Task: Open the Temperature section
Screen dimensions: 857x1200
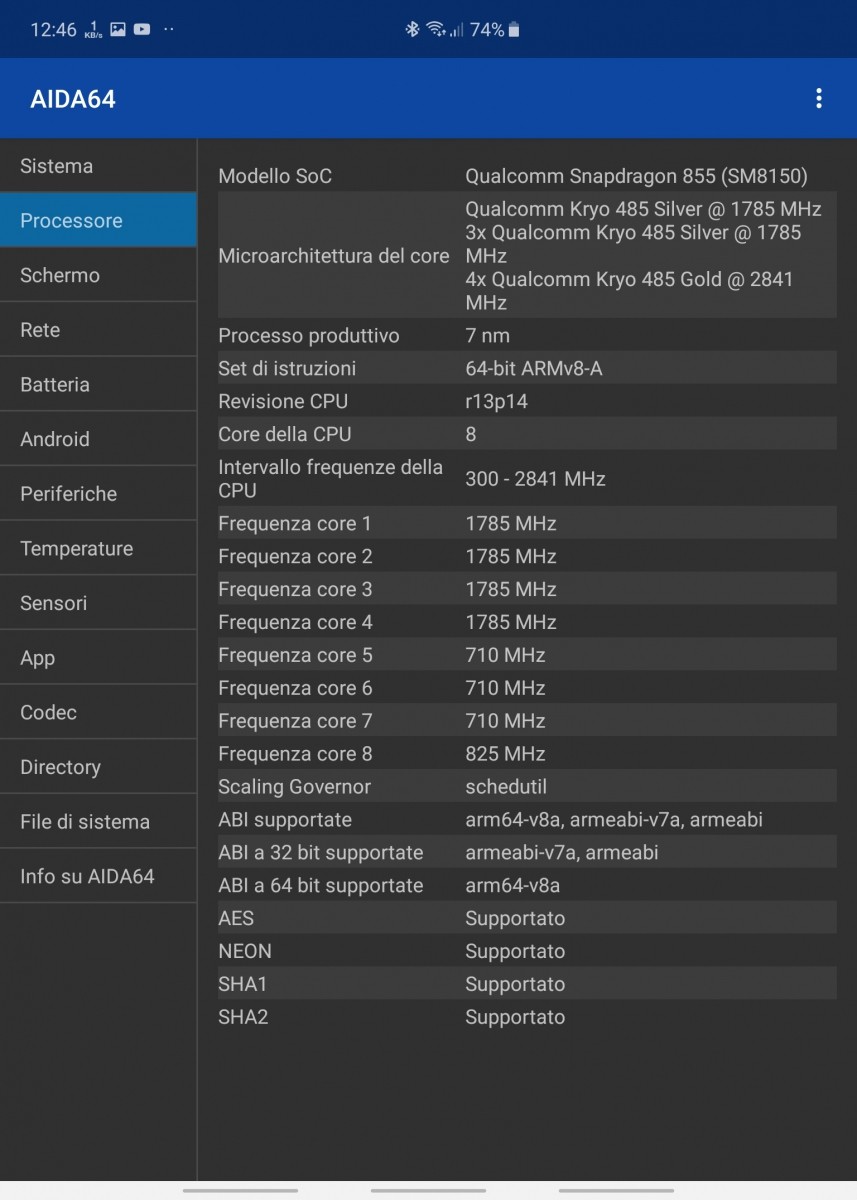Action: coord(98,549)
